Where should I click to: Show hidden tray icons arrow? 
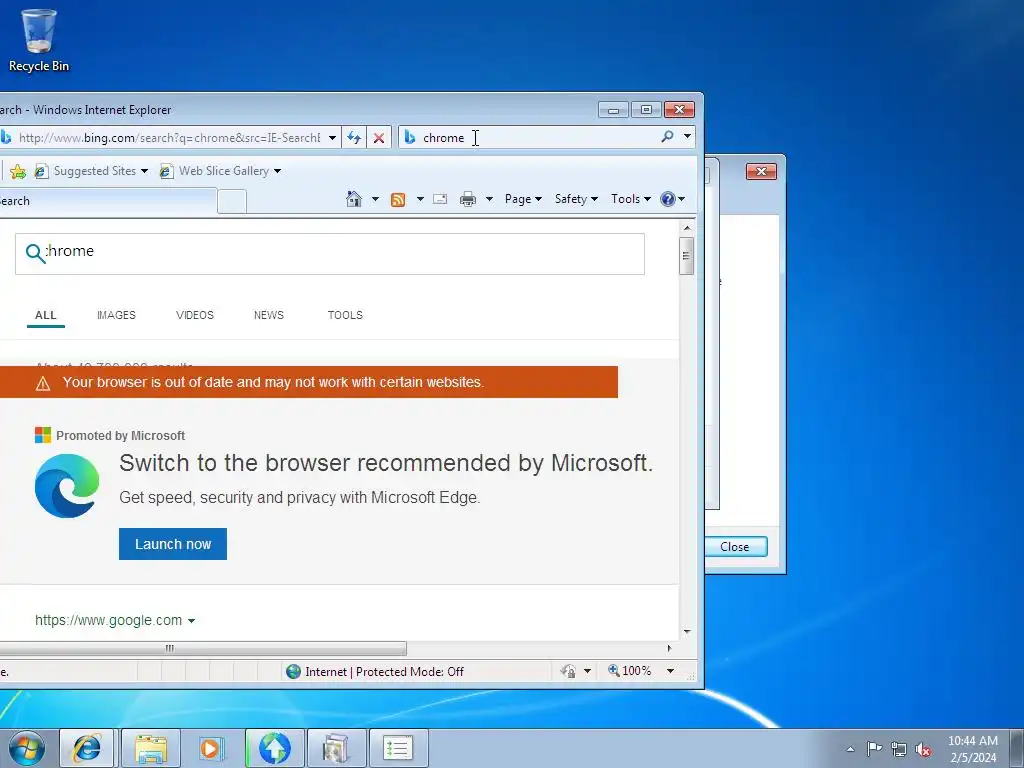coord(850,749)
